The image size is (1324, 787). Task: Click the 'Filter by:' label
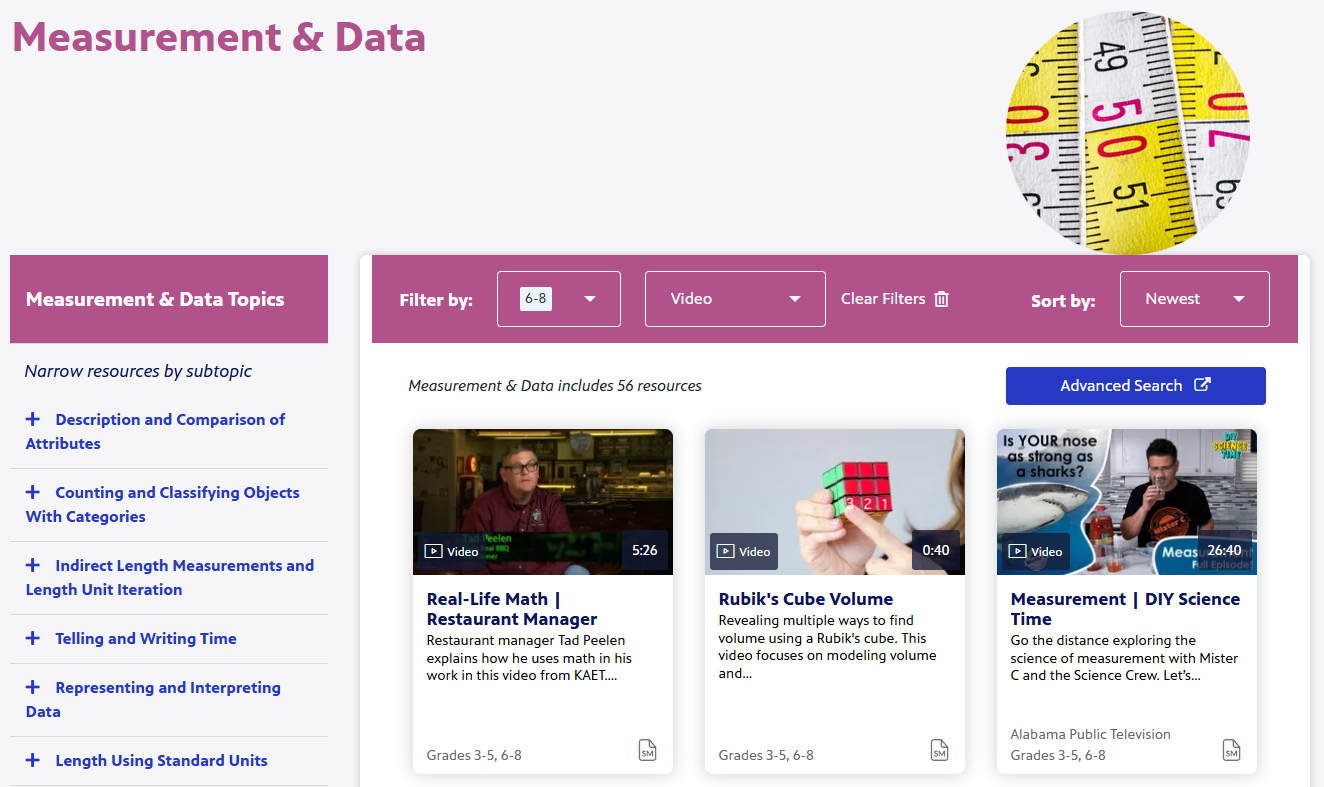click(x=436, y=300)
